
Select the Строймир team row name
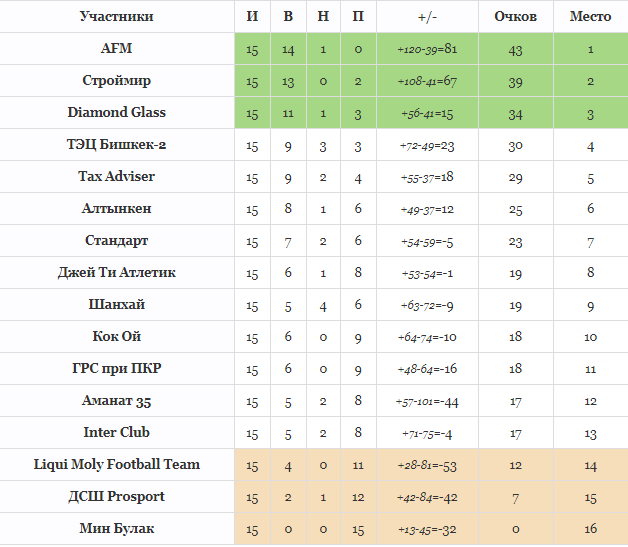coord(117,81)
